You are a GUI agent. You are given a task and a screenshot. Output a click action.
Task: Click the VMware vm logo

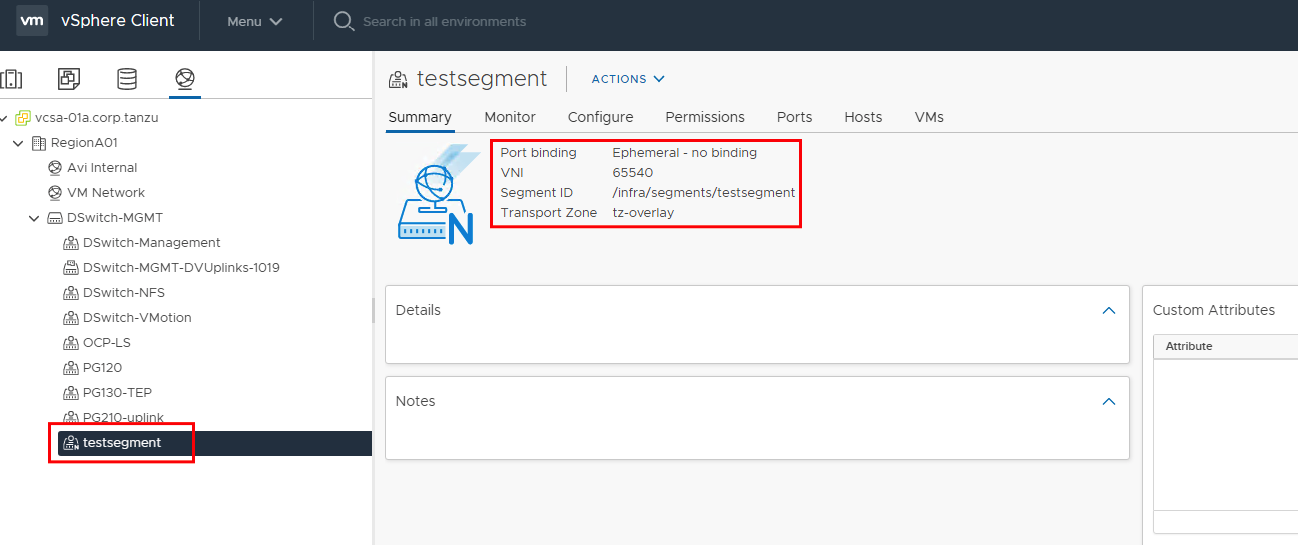32,20
